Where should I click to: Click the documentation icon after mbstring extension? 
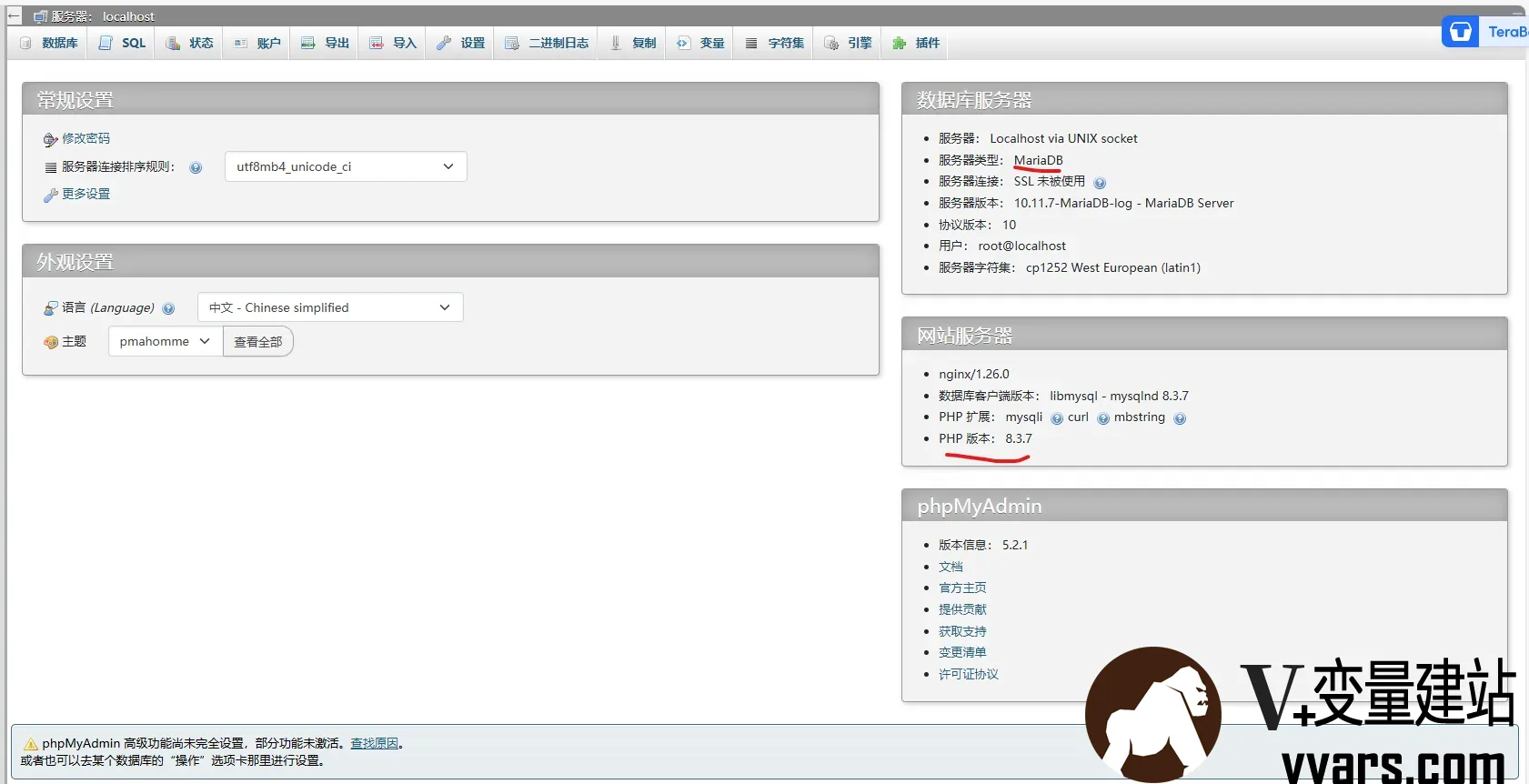(x=1180, y=418)
